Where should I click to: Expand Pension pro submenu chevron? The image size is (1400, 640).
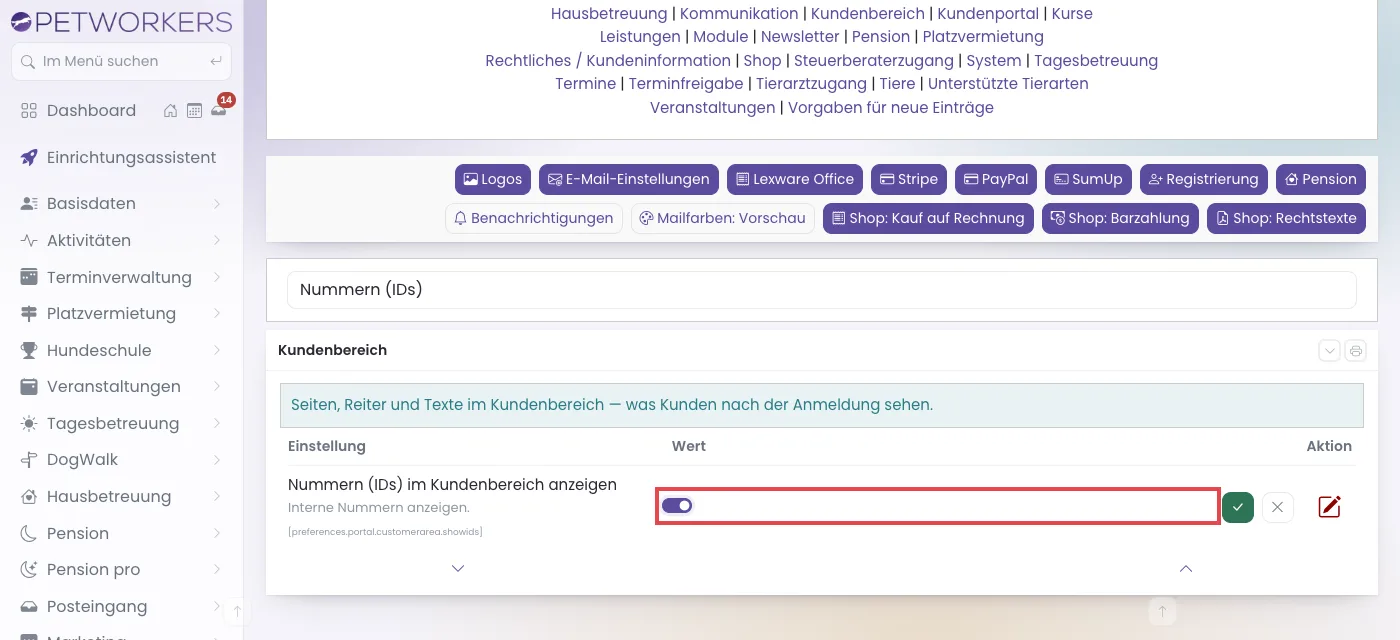tap(217, 570)
